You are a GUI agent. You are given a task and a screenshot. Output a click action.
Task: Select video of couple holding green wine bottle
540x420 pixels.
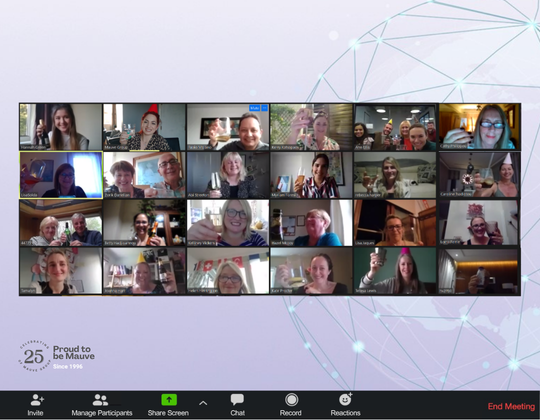(x=61, y=223)
